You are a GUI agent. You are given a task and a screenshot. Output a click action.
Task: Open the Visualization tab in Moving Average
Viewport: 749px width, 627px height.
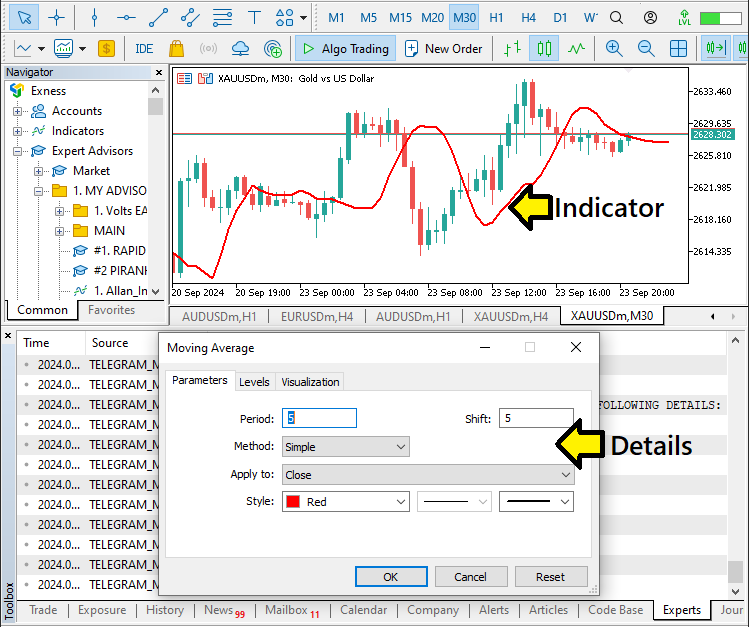(x=310, y=382)
